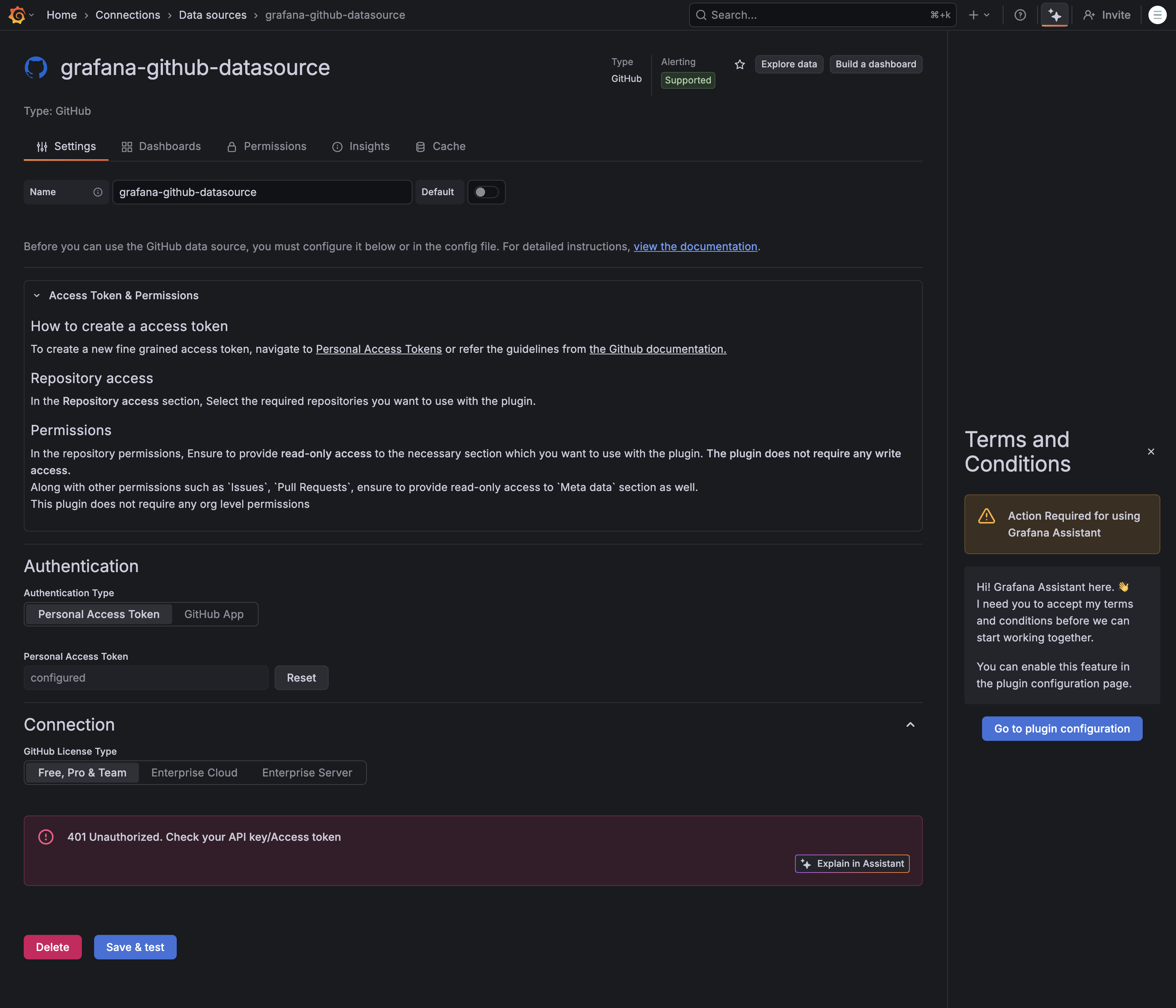Click the data source name input field
The image size is (1176, 1008).
[262, 192]
